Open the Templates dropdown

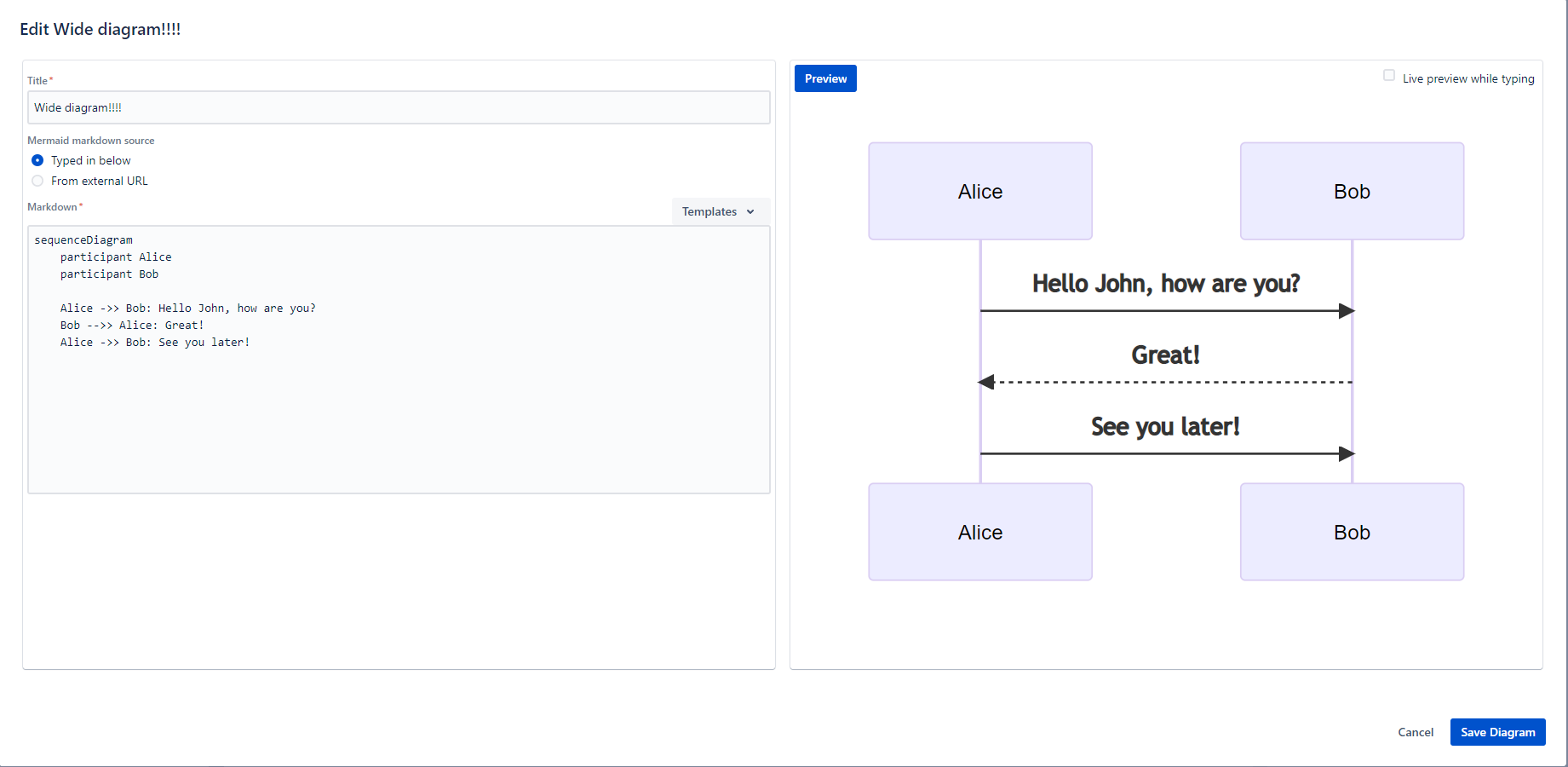pyautogui.click(x=721, y=211)
